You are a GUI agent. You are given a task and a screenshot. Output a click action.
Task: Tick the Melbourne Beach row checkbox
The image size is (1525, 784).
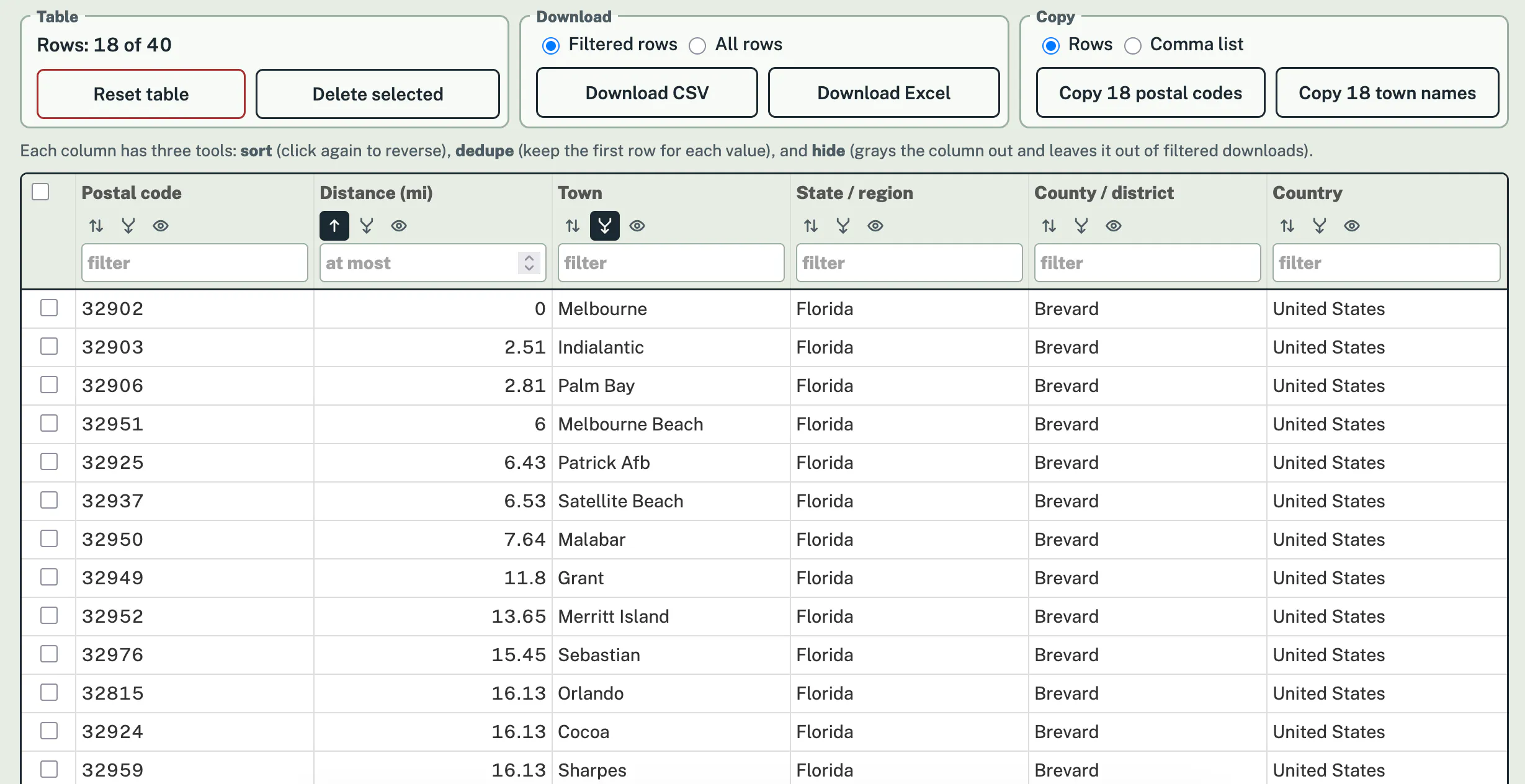tap(49, 423)
